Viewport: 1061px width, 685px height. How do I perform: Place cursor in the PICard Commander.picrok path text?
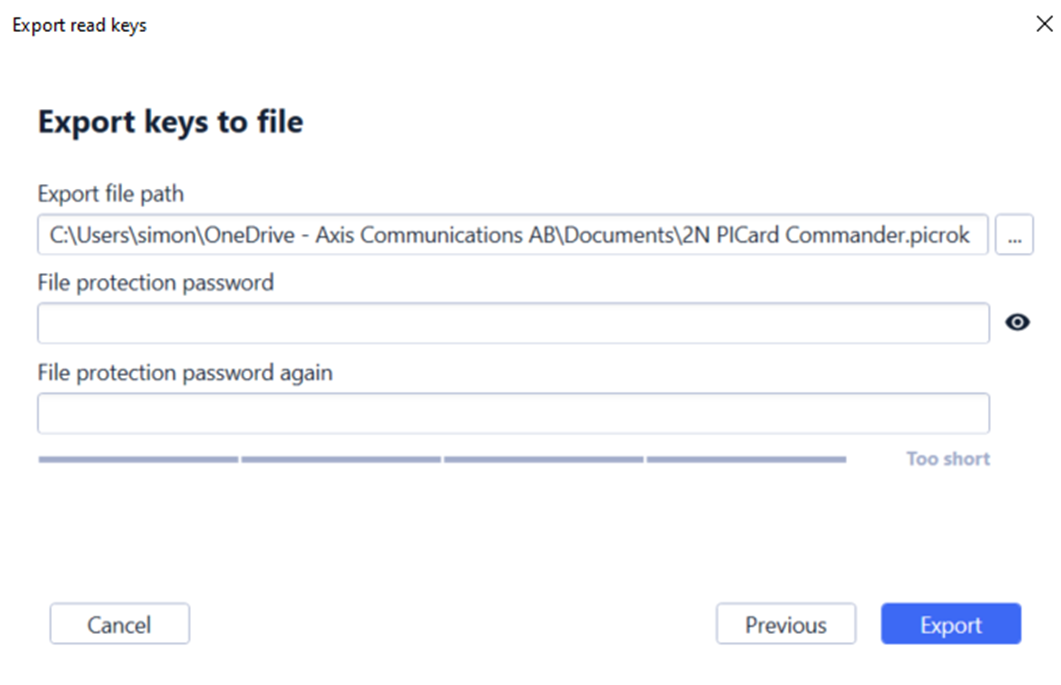(842, 235)
